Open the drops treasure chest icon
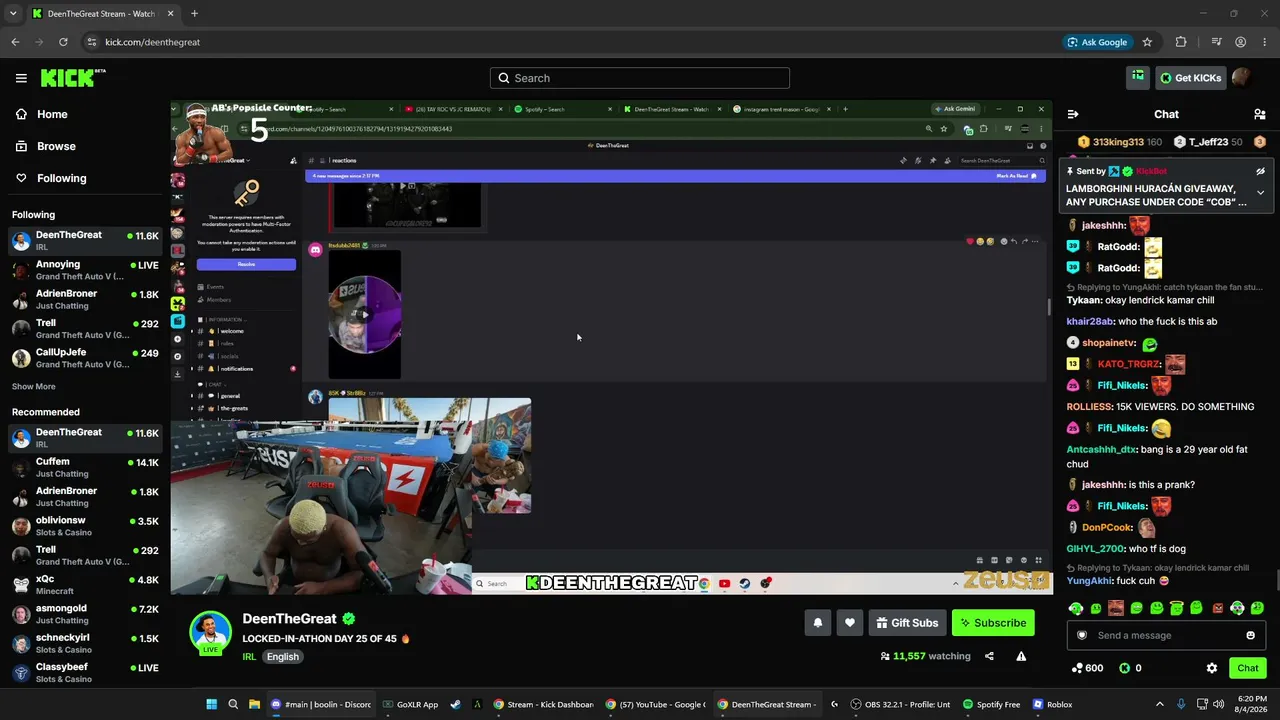 click(x=1138, y=77)
